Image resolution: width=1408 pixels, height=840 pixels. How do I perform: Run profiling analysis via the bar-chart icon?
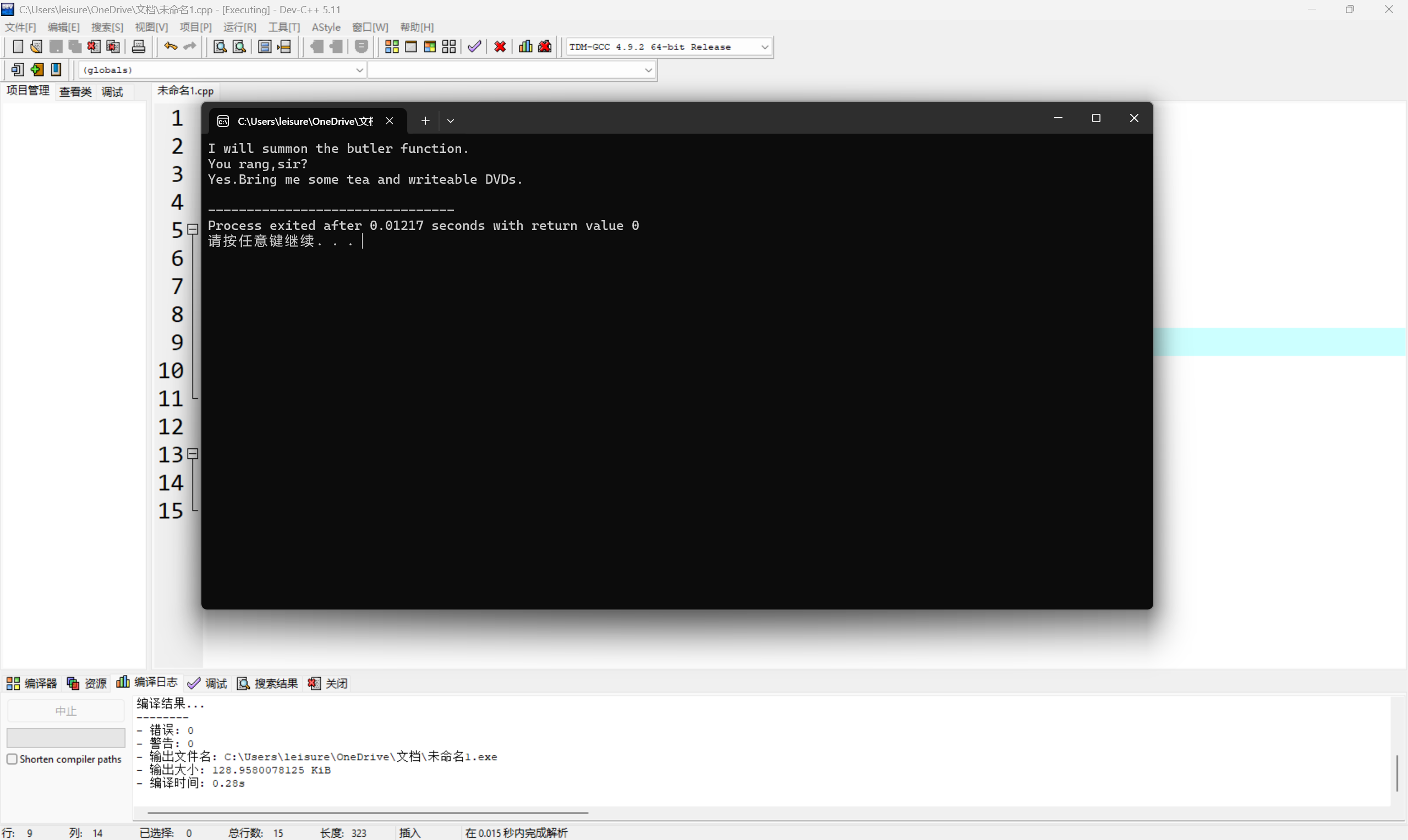524,46
